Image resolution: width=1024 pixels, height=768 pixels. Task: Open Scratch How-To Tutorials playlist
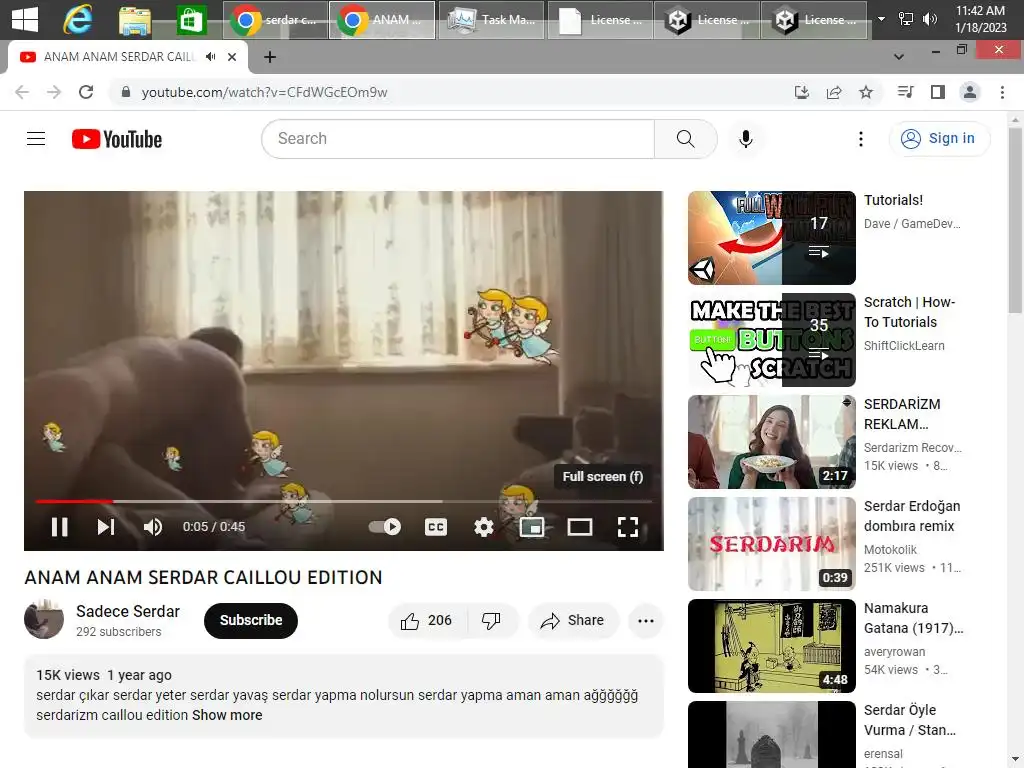(771, 340)
